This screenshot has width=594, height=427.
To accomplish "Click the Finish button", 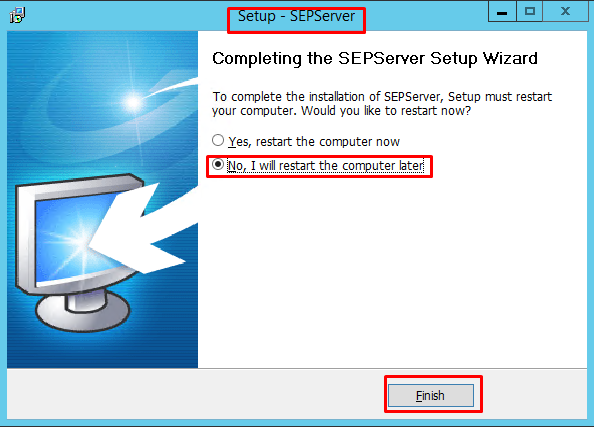I will coord(431,396).
